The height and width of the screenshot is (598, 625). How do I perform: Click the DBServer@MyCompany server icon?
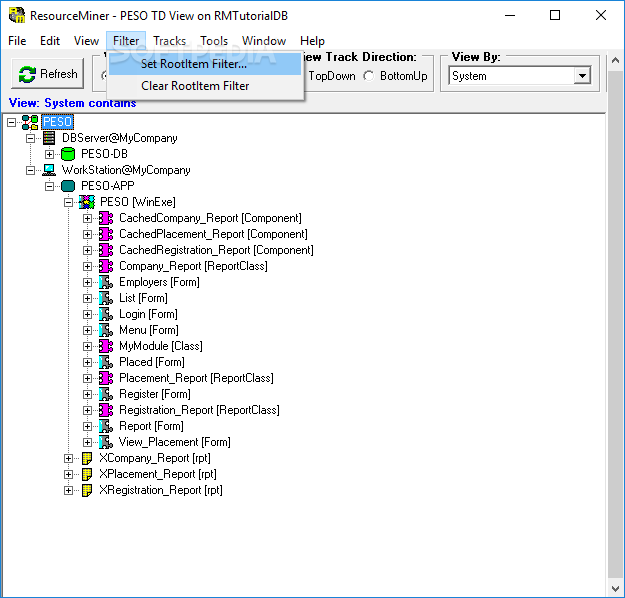click(x=49, y=138)
